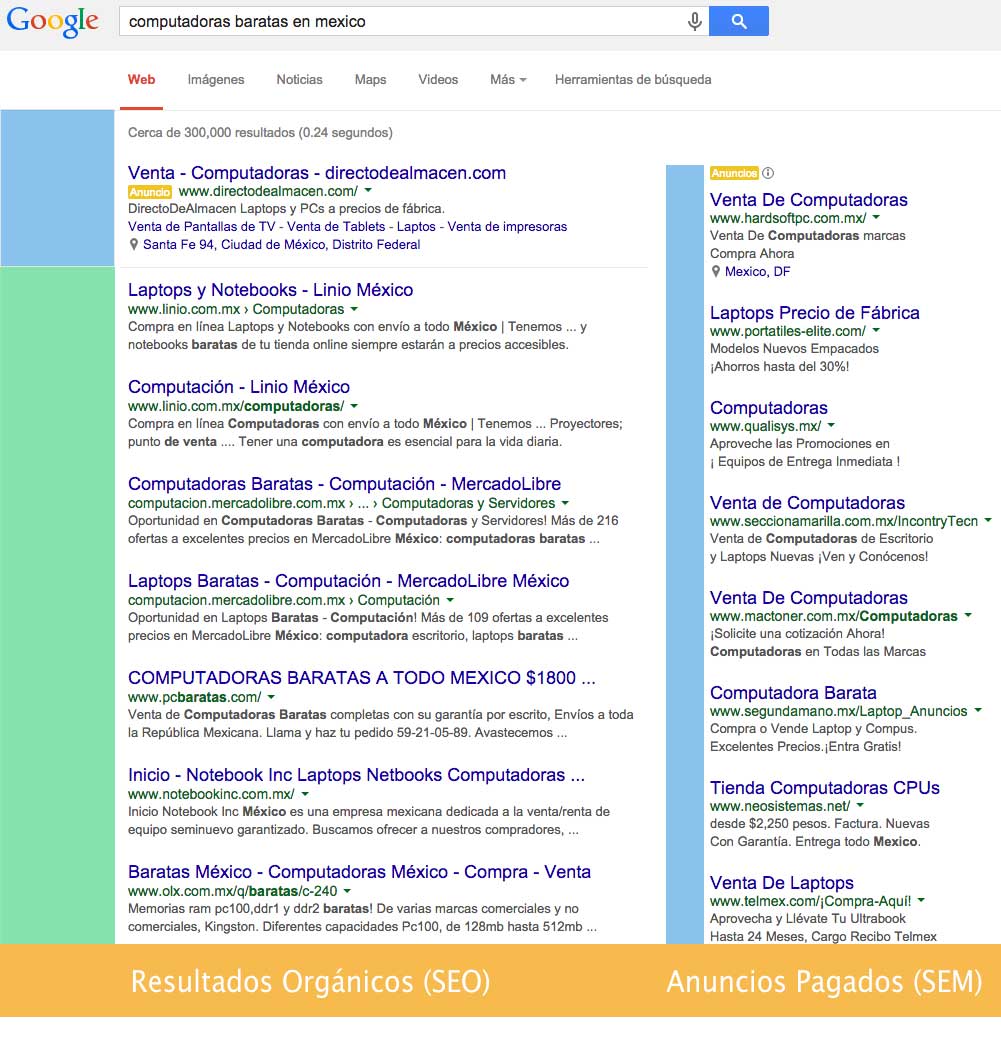Expand arrow next to www.directodealmacen.com/
This screenshot has width=1001, height=1050.
(x=368, y=191)
